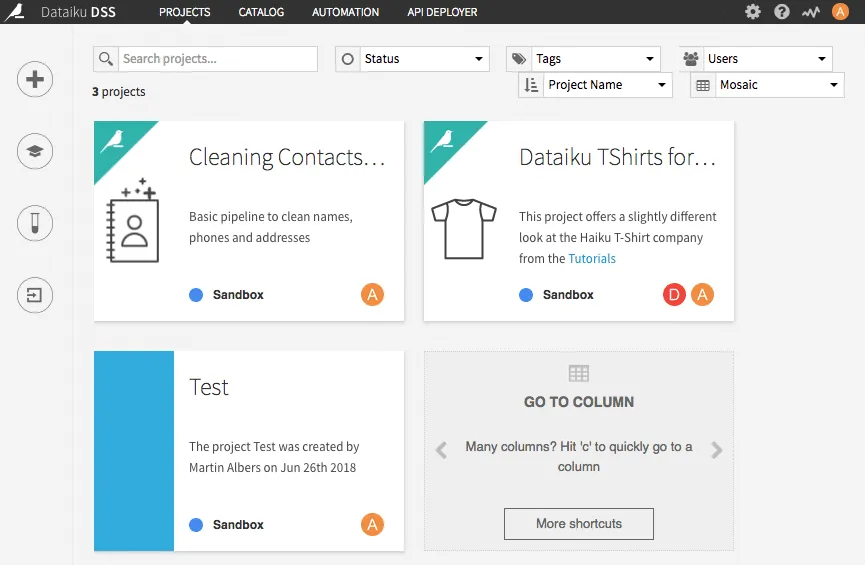Screen dimensions: 865x565
Task: Click the GO TO COLUMN heading
Action: [x=579, y=402]
